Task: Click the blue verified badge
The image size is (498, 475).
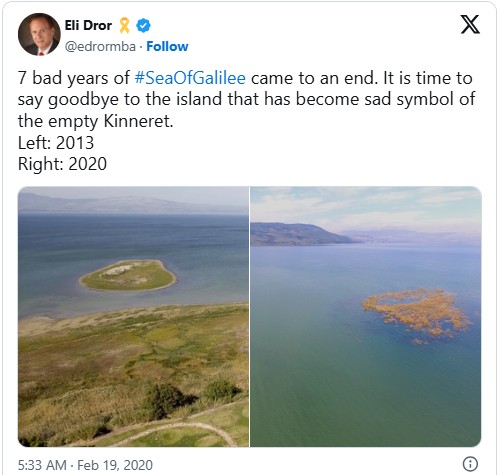Action: coord(143,26)
